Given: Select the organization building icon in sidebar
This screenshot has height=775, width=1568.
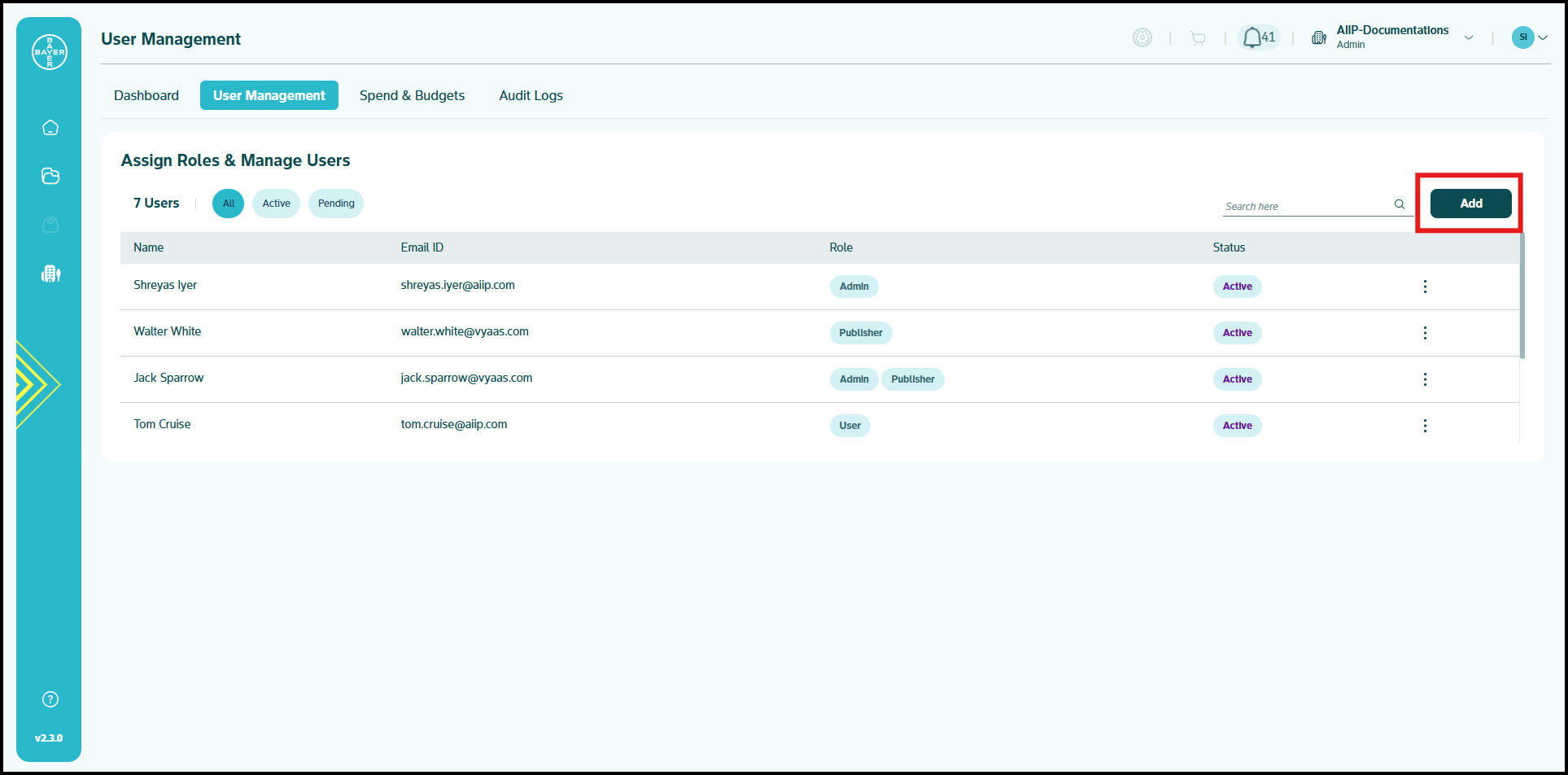Looking at the screenshot, I should click(x=50, y=274).
